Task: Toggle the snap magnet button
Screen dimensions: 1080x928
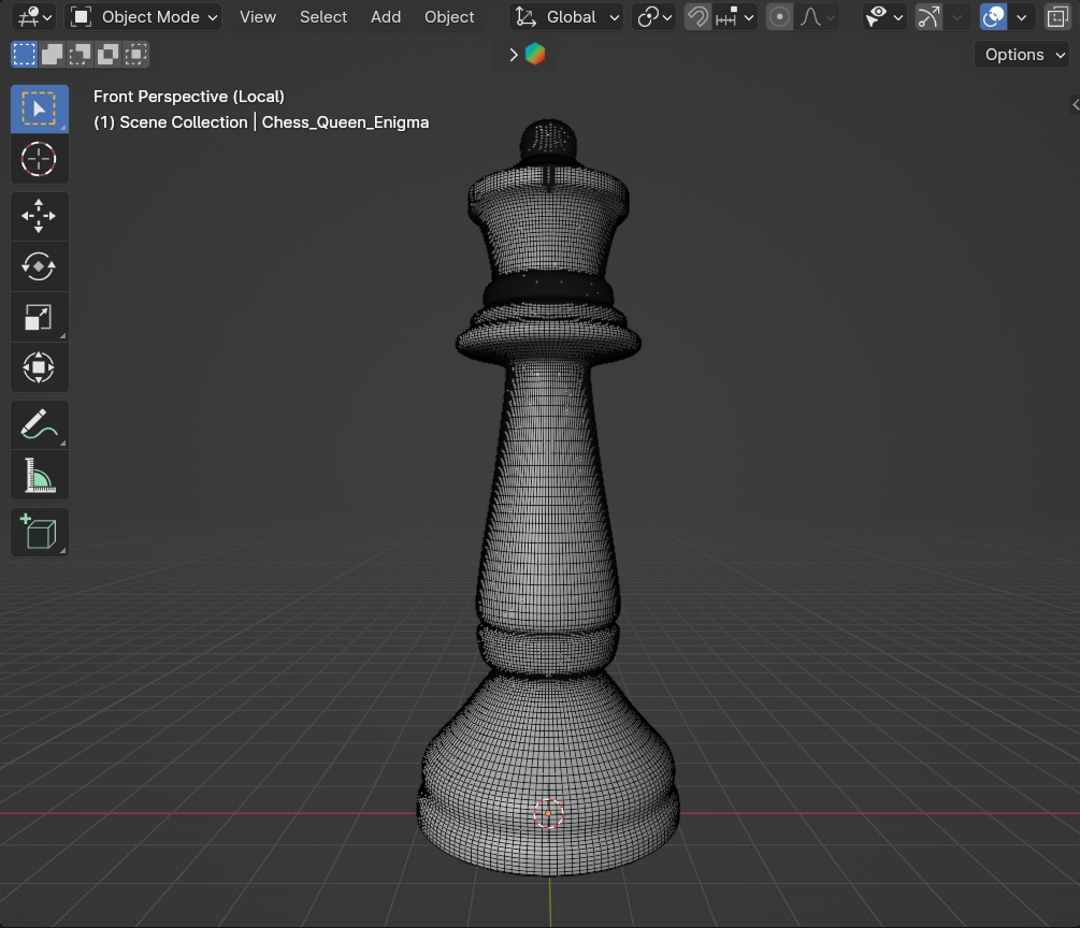Action: 698,17
